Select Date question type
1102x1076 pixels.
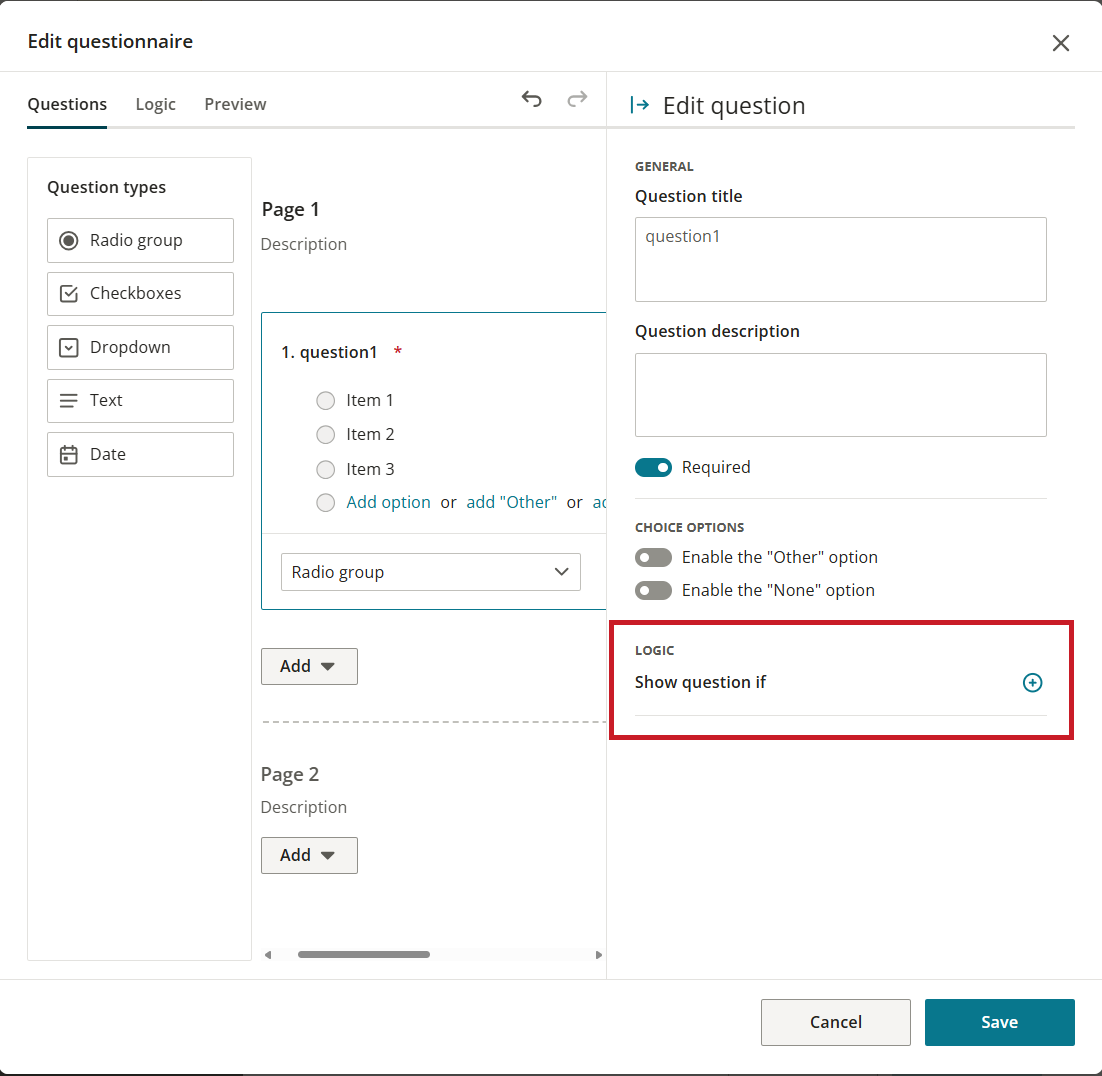141,454
